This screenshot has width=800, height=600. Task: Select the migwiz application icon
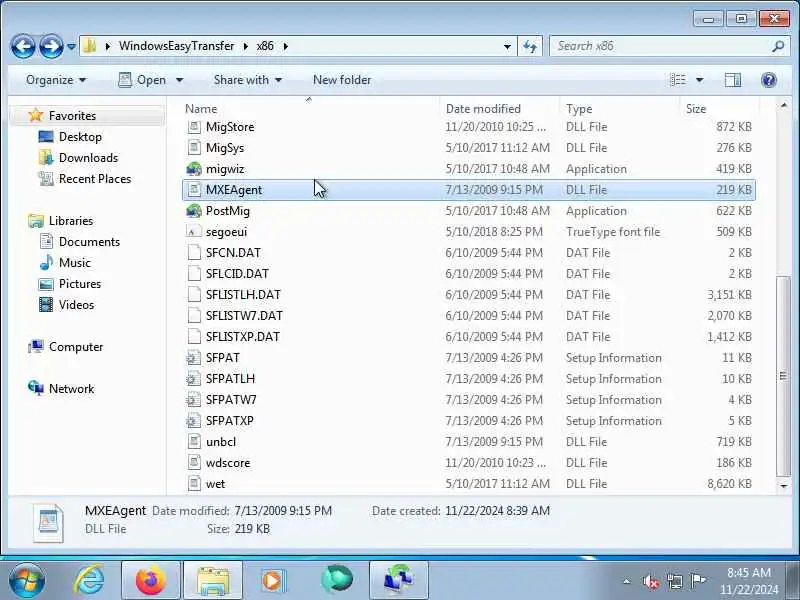click(x=194, y=168)
